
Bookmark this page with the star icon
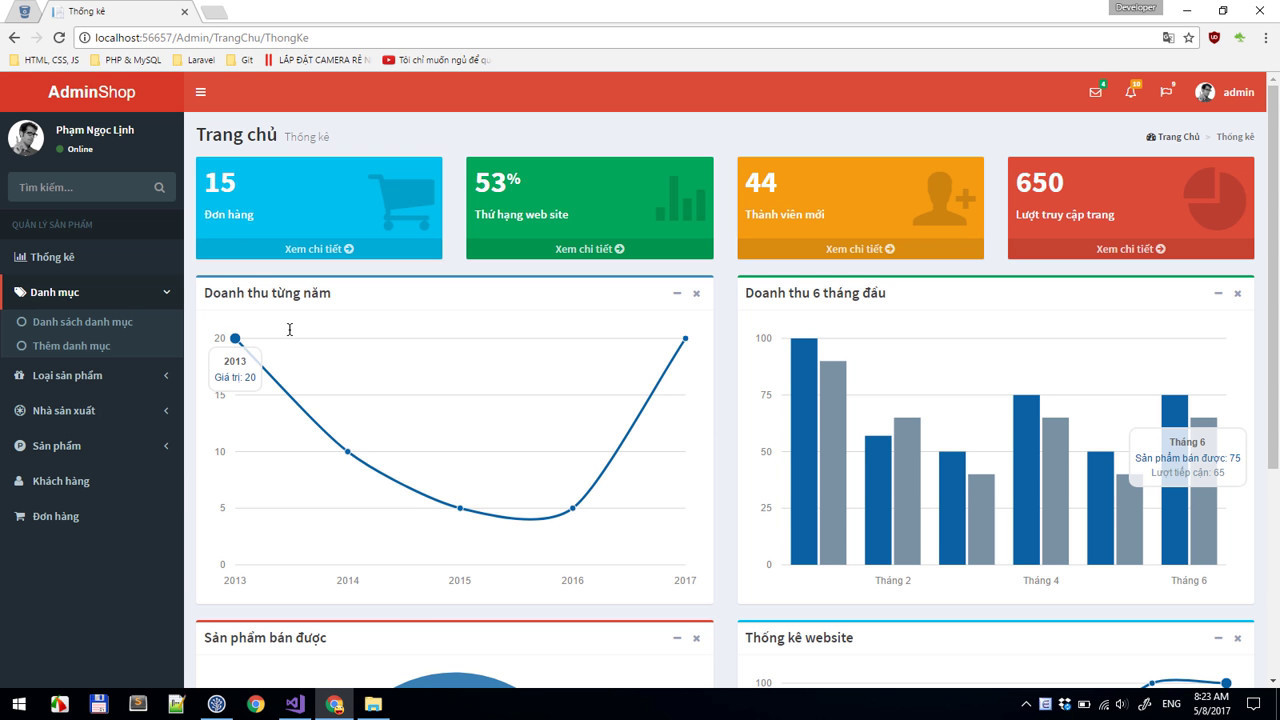[1189, 37]
